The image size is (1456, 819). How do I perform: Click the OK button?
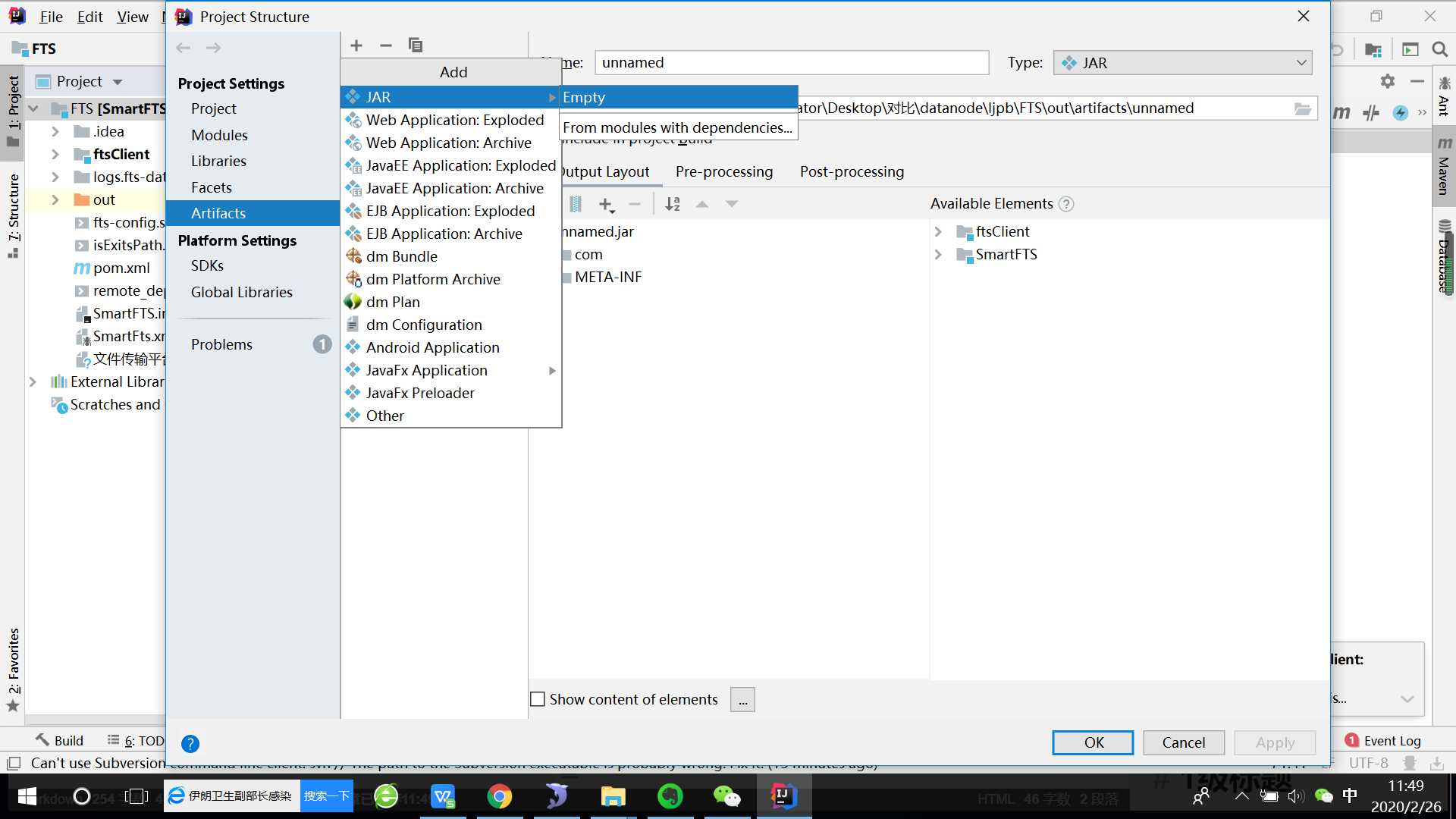1093,742
